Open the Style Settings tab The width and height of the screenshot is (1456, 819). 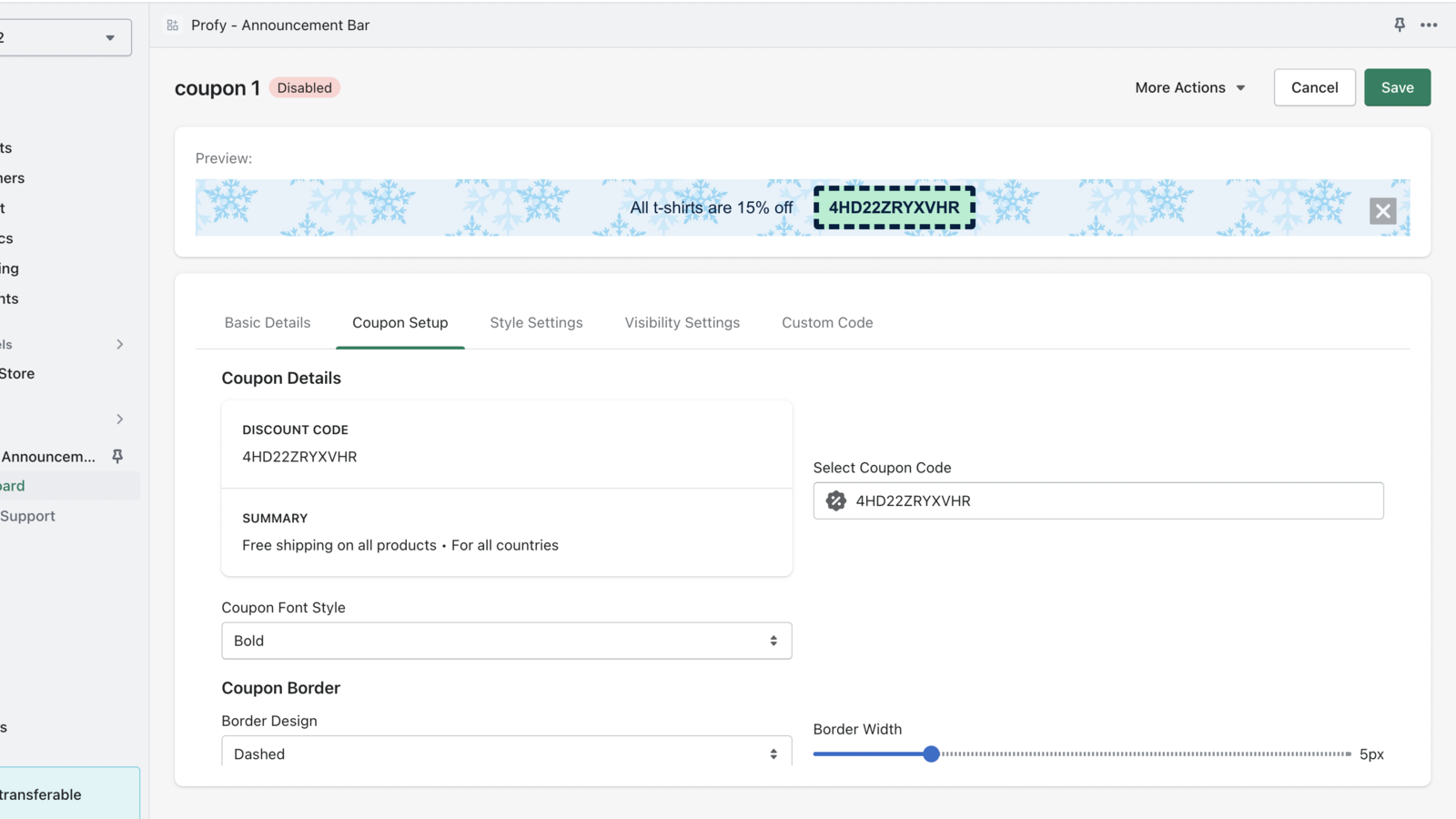536,322
